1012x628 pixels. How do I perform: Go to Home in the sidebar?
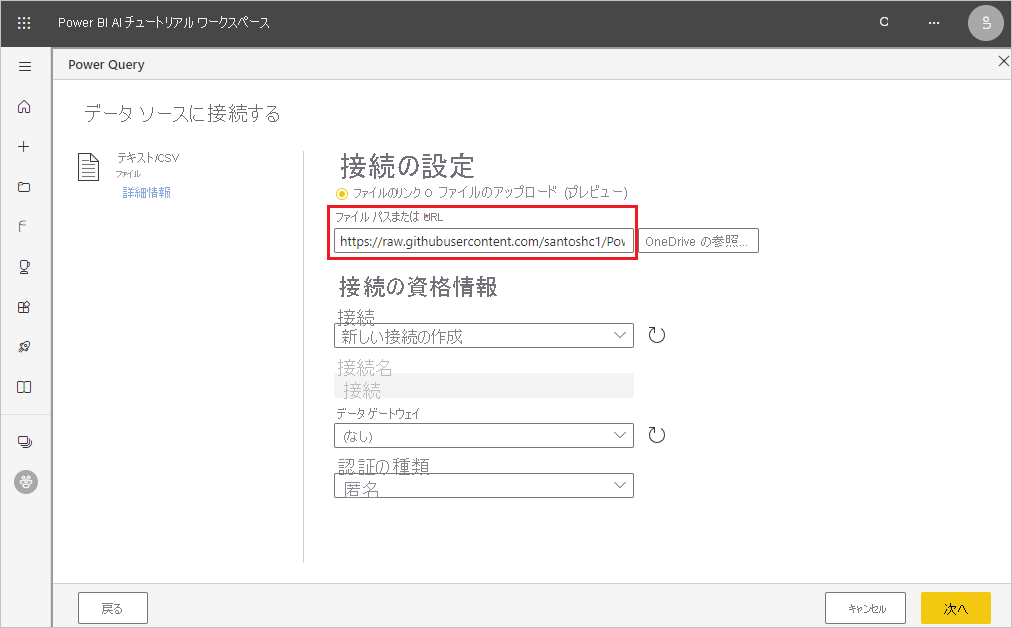(24, 106)
